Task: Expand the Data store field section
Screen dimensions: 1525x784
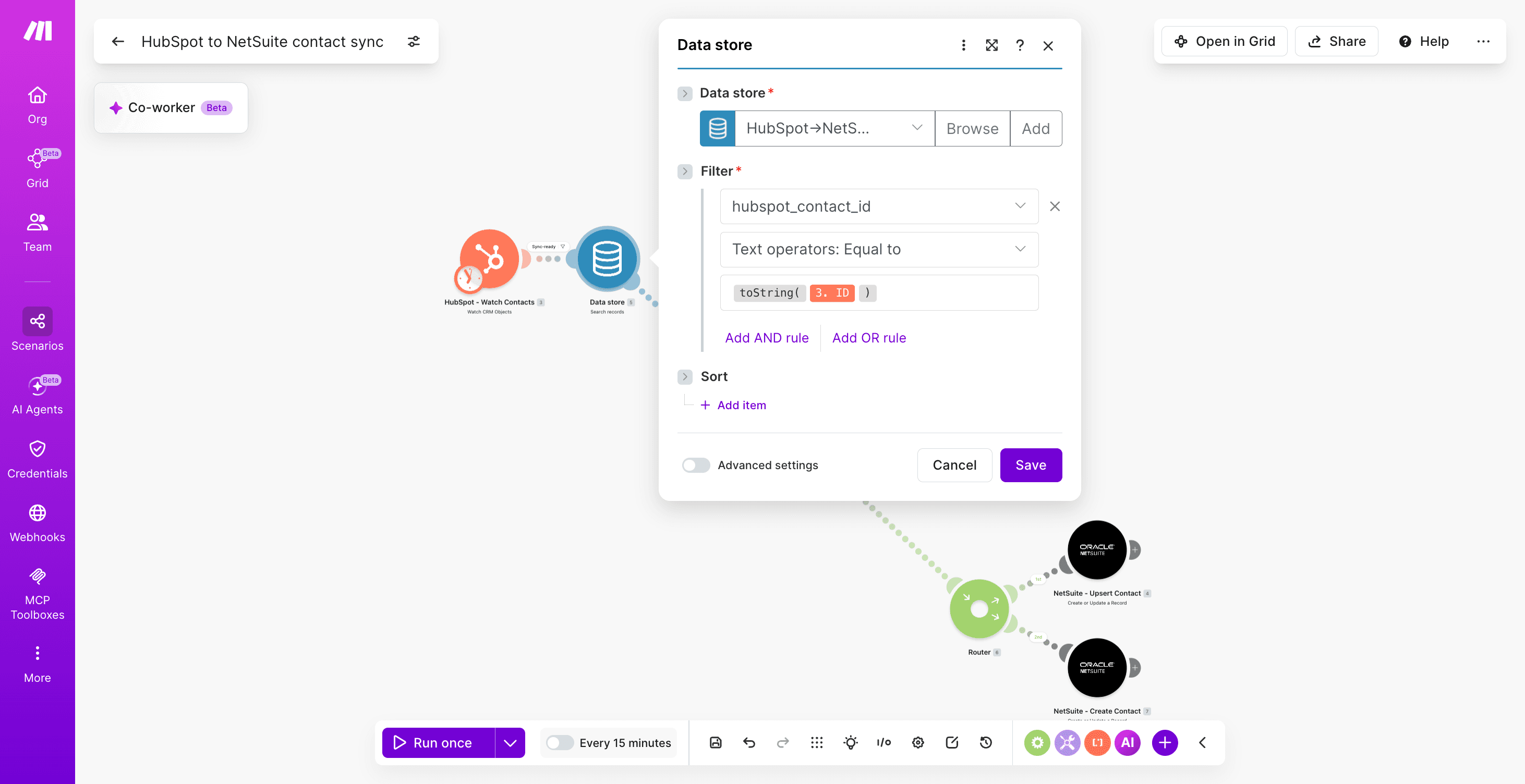Action: [x=685, y=93]
